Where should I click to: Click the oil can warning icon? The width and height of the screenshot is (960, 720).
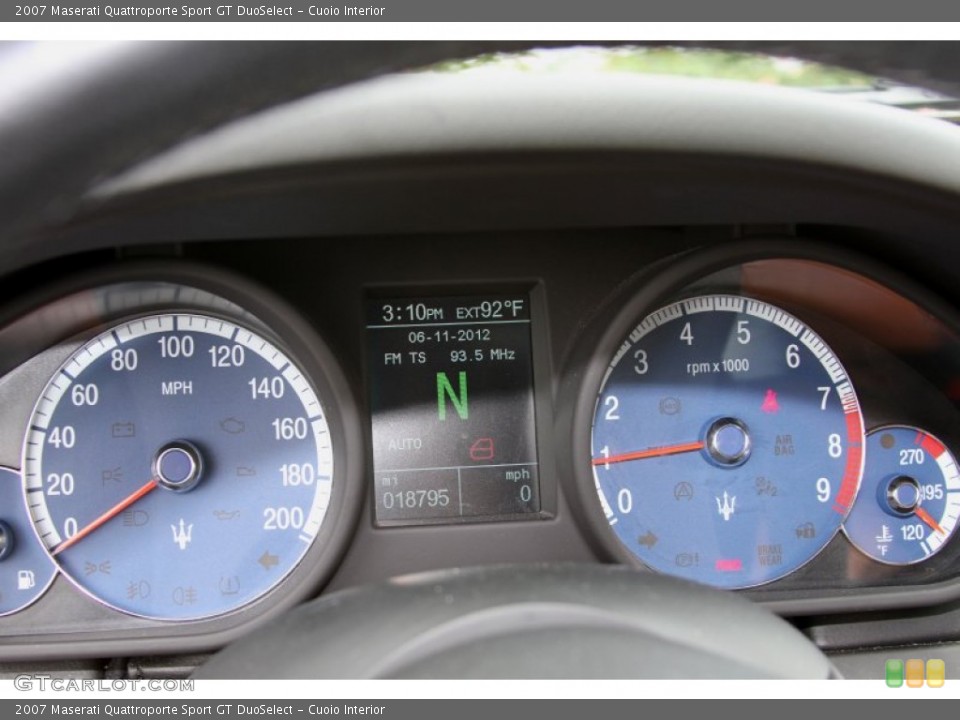tap(226, 515)
